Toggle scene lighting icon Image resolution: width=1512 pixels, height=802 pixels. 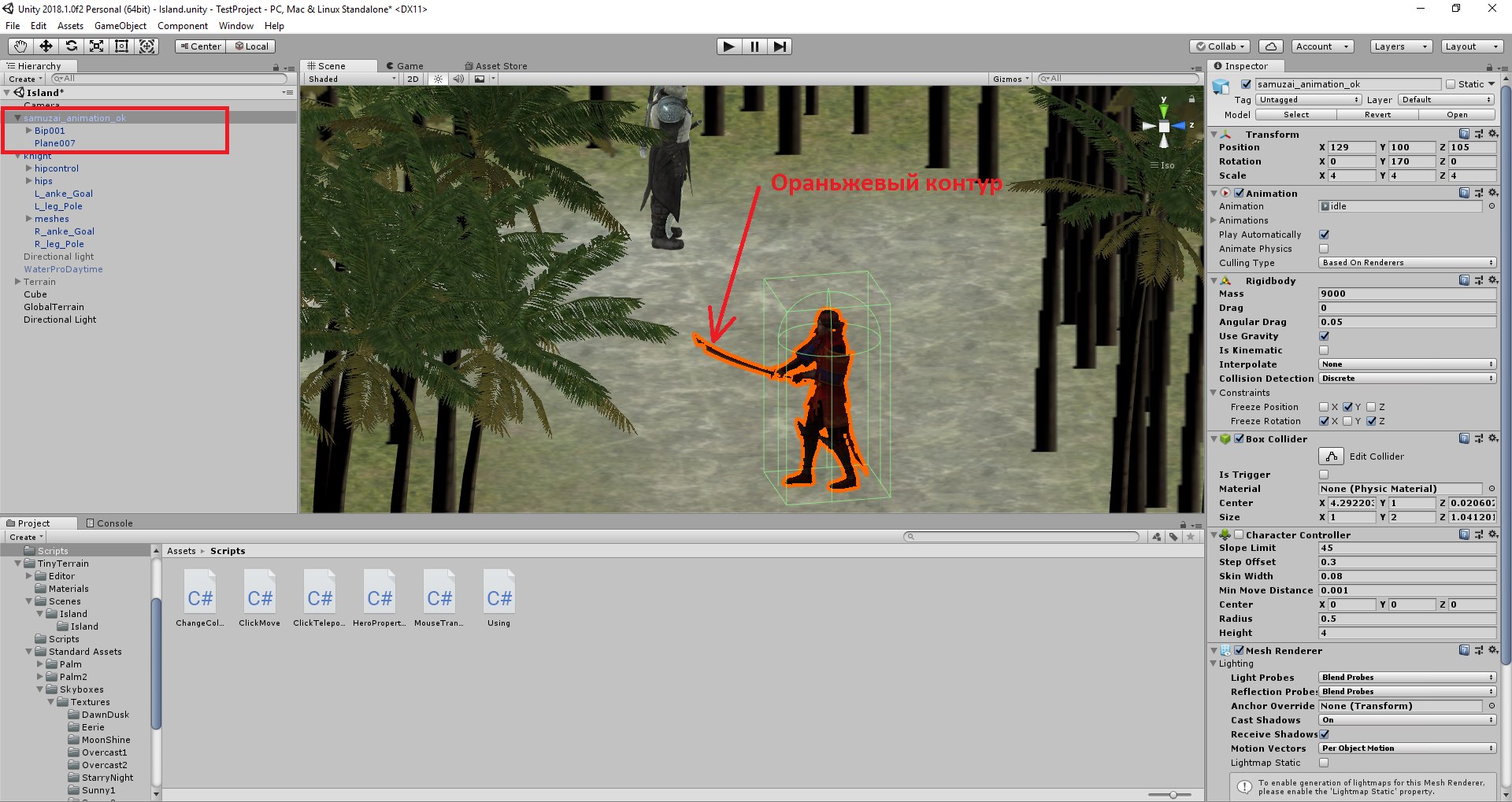[x=439, y=79]
